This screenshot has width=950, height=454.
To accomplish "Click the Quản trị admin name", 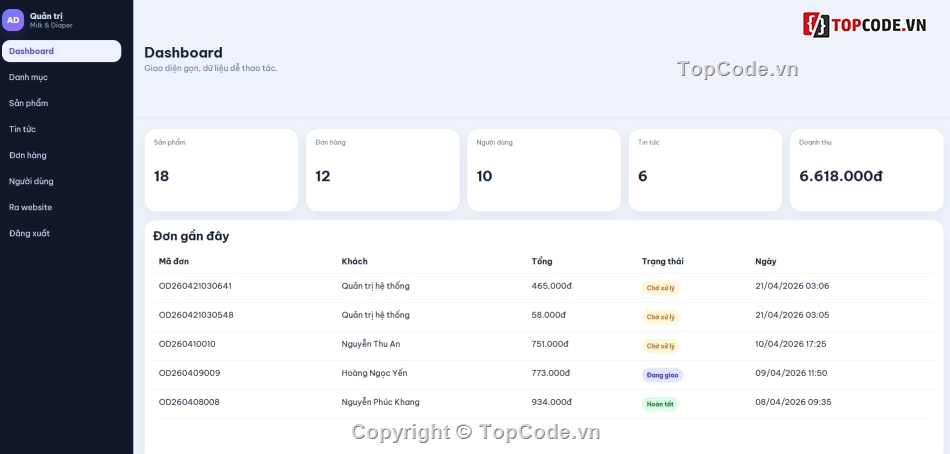I will coord(46,16).
